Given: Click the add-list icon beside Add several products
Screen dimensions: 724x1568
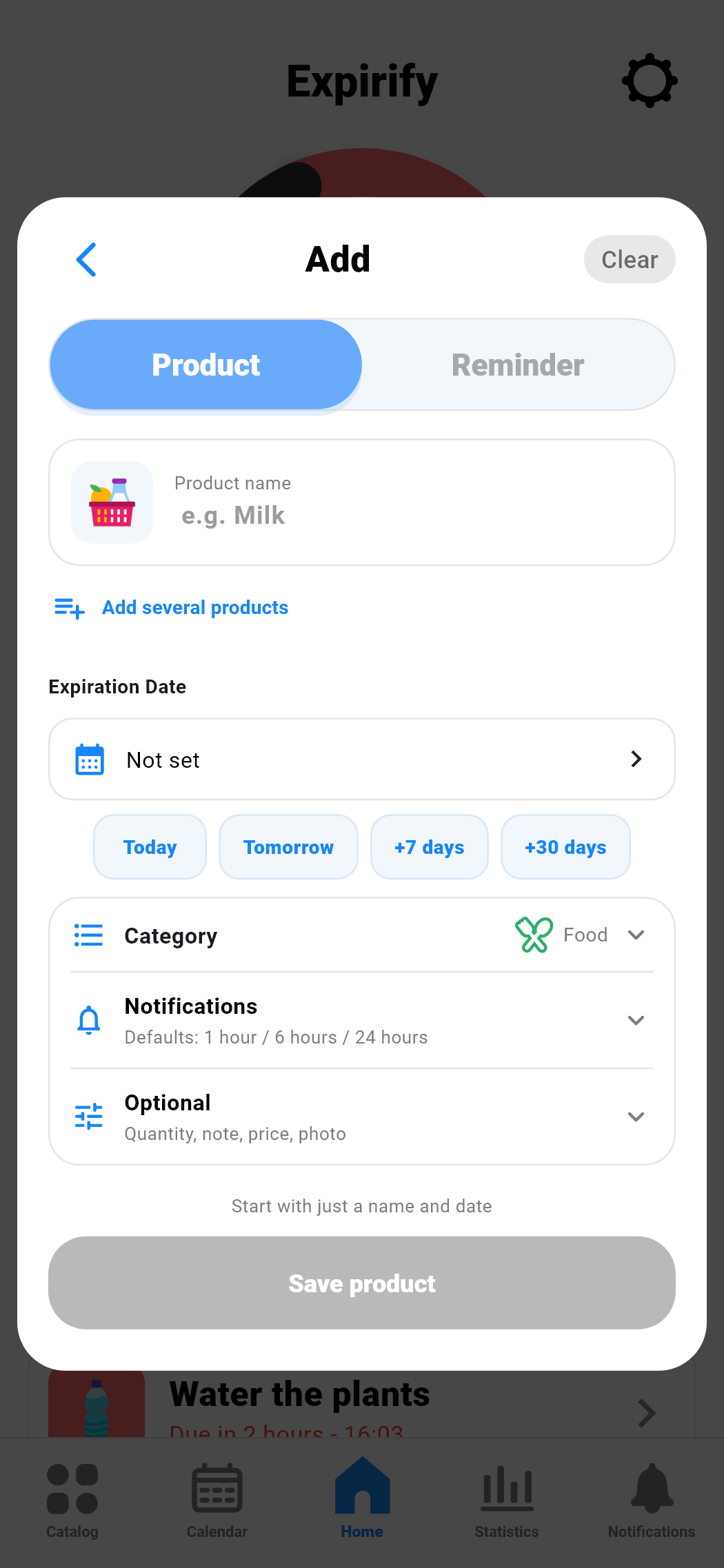Looking at the screenshot, I should [x=70, y=608].
